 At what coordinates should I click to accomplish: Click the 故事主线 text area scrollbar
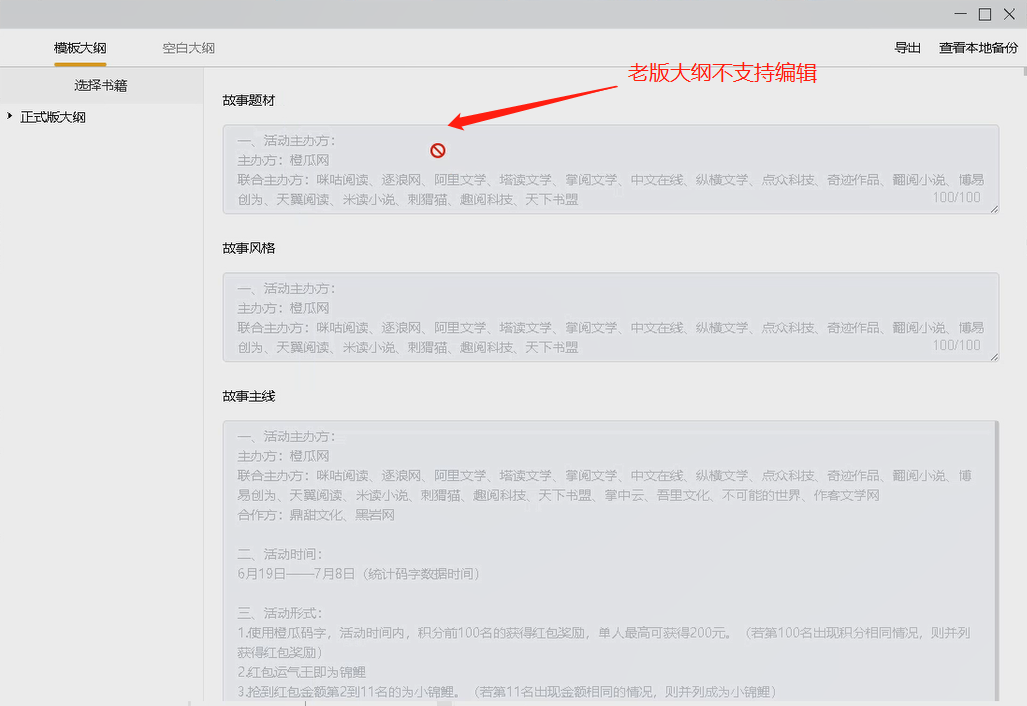point(997,562)
